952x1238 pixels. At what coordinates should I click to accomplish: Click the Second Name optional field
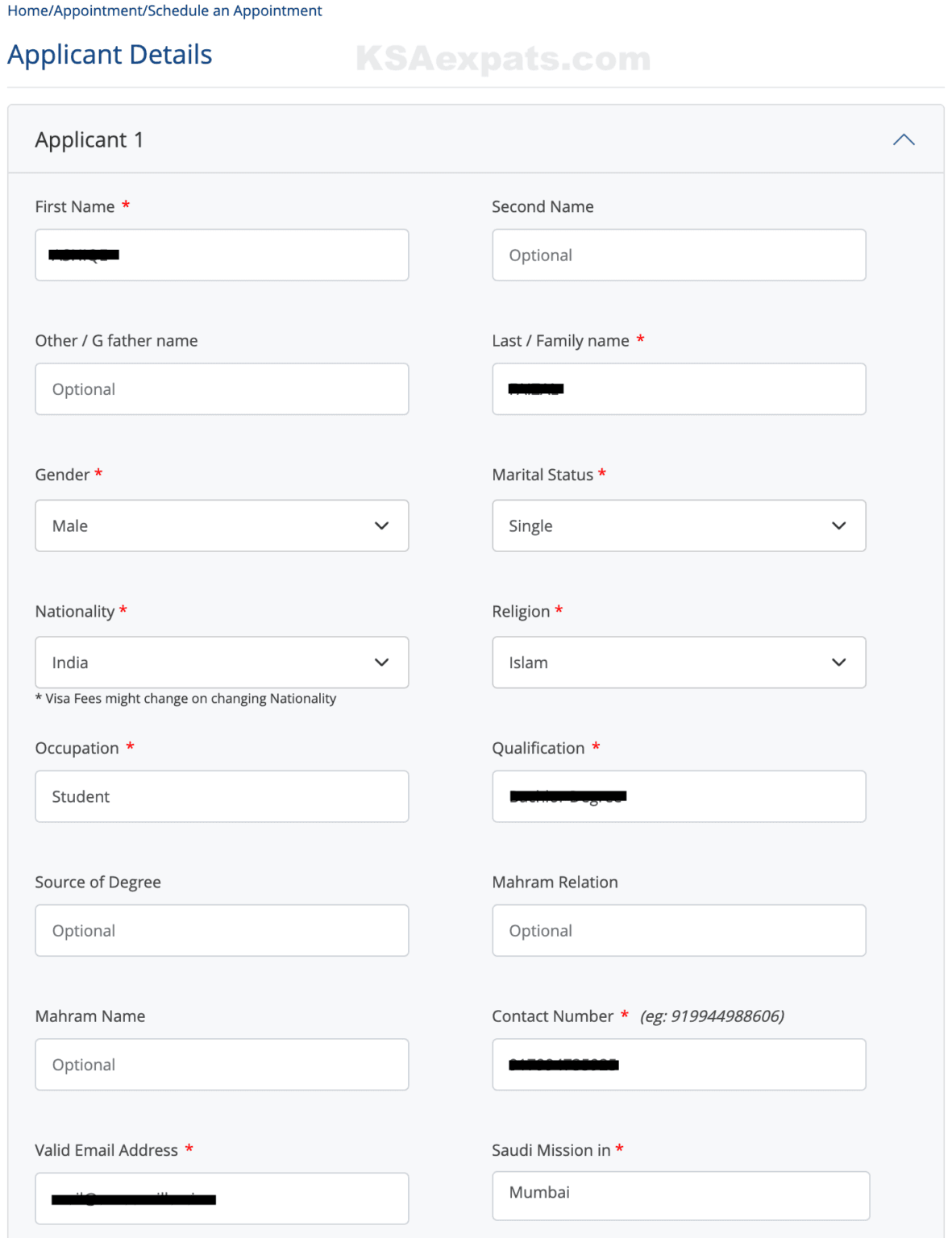tap(678, 255)
